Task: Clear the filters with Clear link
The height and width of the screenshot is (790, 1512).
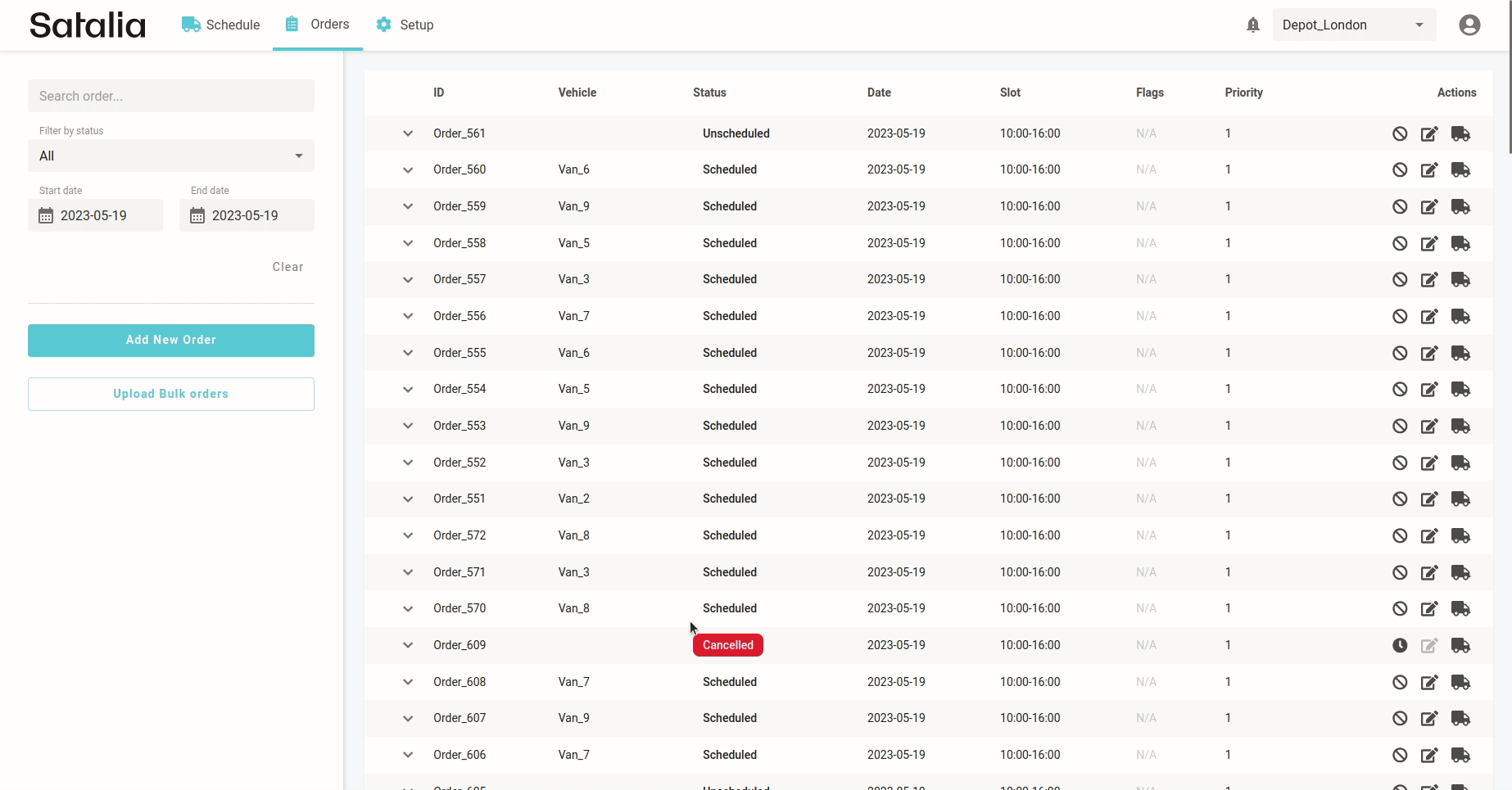Action: point(287,267)
